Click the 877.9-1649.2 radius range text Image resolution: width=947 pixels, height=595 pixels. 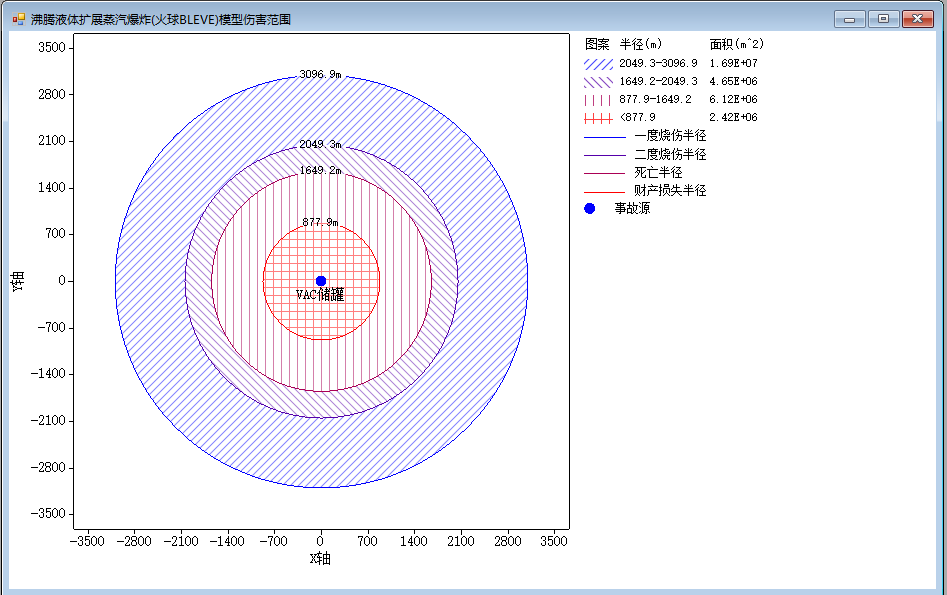click(655, 100)
